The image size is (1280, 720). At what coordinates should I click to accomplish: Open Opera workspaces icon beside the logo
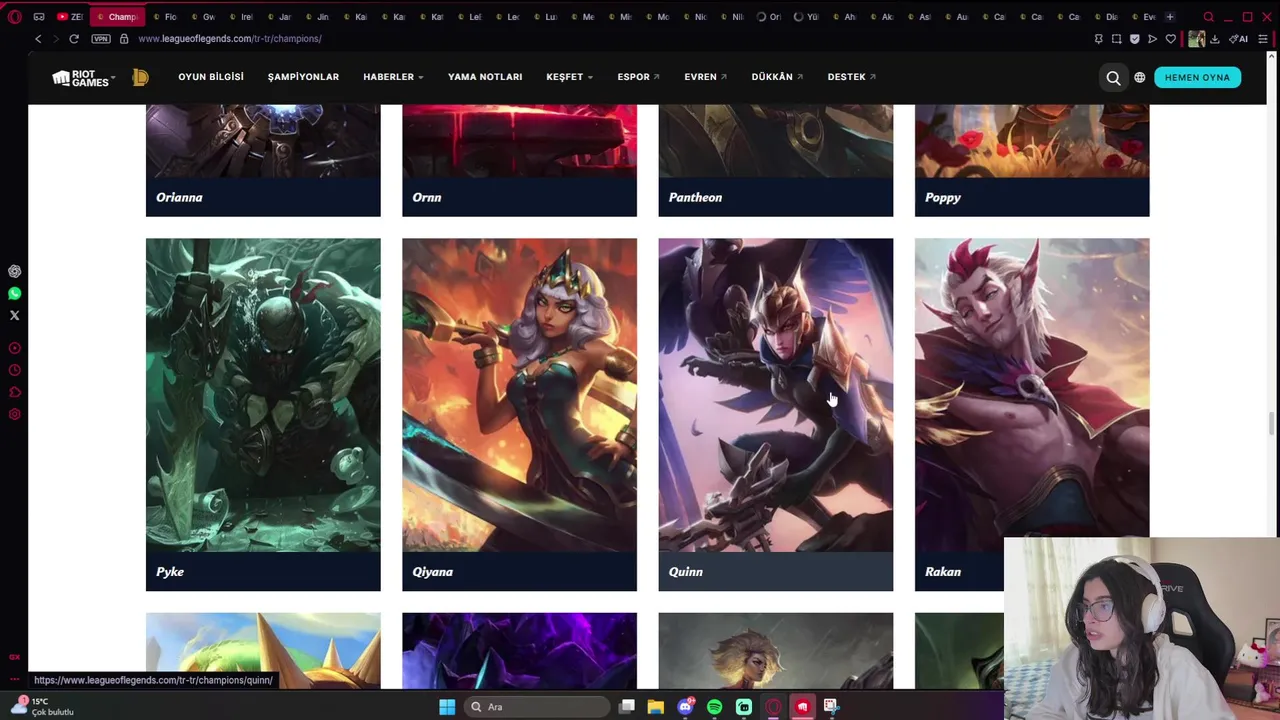point(38,17)
